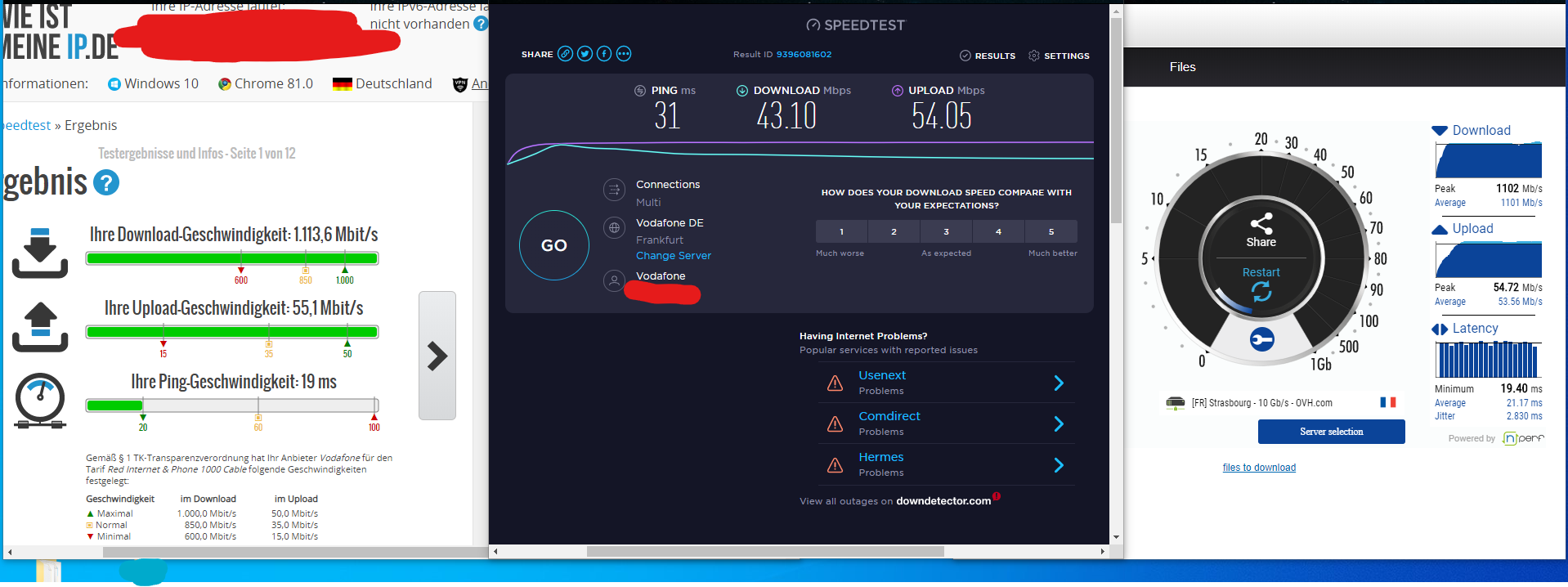Click the Speedtest logo header
Screen dimensions: 1568x587
click(x=856, y=25)
